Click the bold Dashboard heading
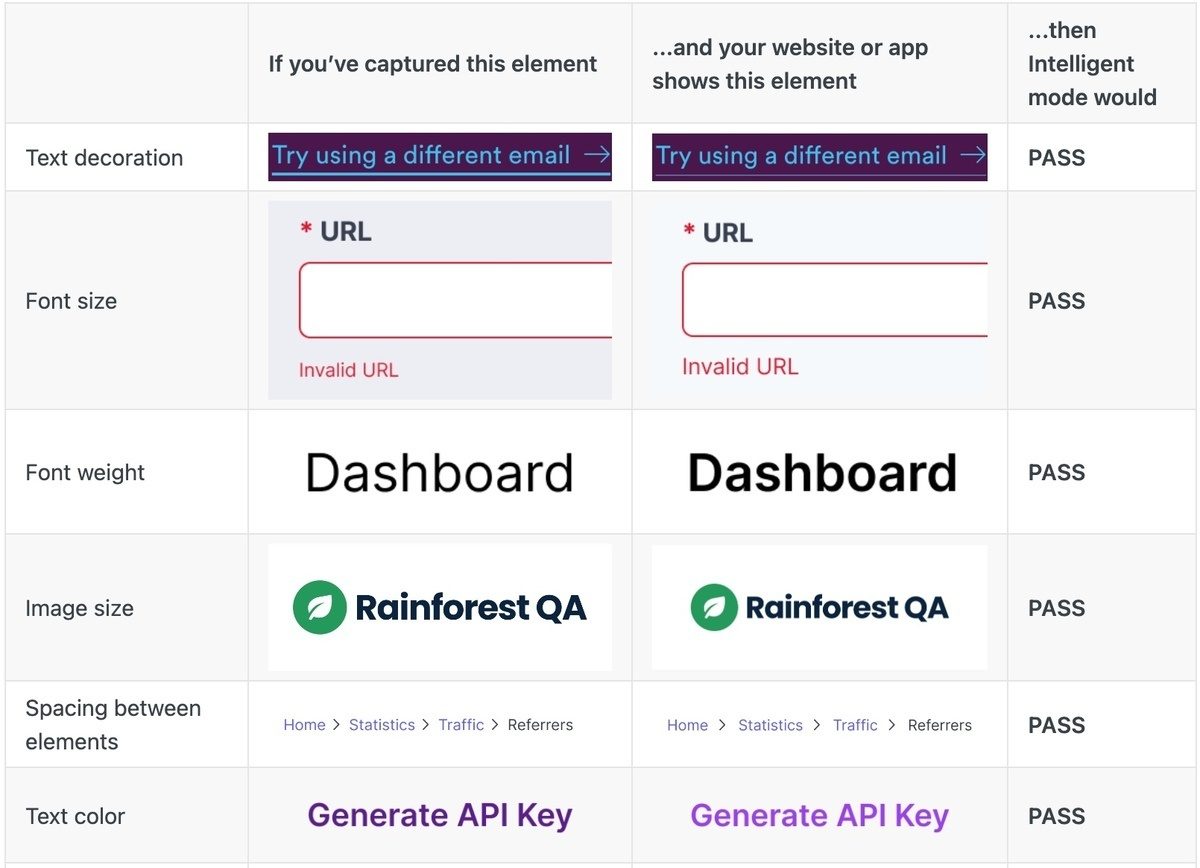This screenshot has height=868, width=1200. [x=822, y=472]
